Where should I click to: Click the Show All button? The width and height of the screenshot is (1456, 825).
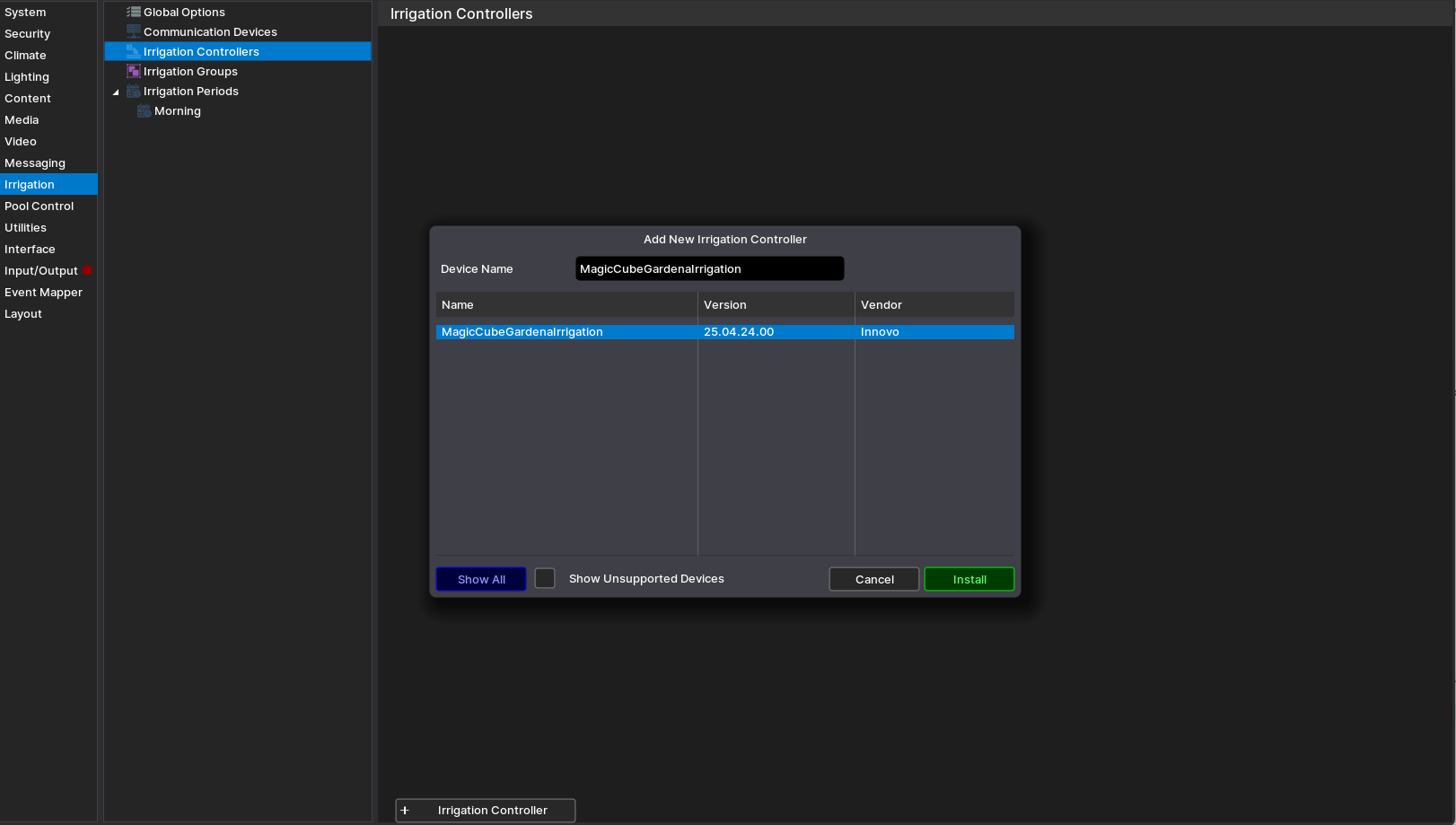pyautogui.click(x=481, y=579)
